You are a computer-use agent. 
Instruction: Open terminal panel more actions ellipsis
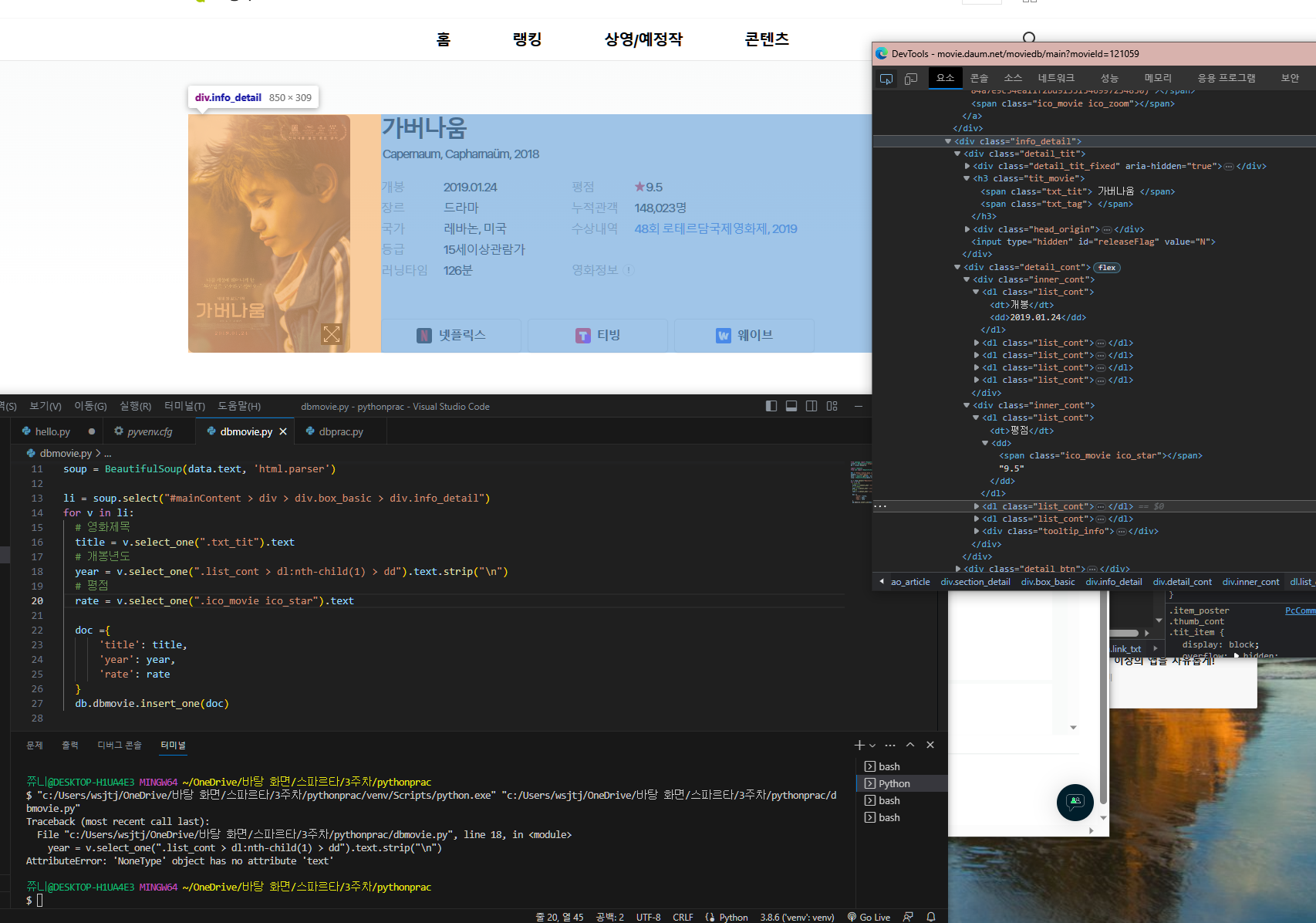click(x=890, y=745)
